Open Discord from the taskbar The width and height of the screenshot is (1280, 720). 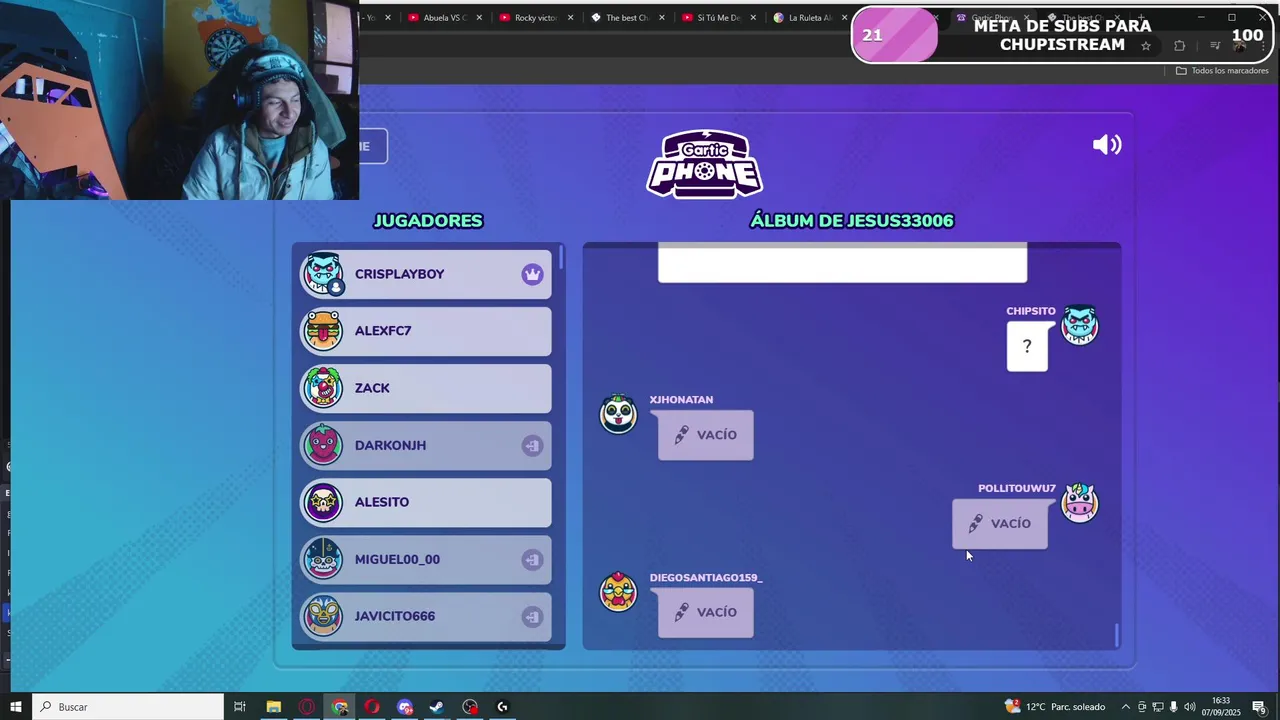405,707
